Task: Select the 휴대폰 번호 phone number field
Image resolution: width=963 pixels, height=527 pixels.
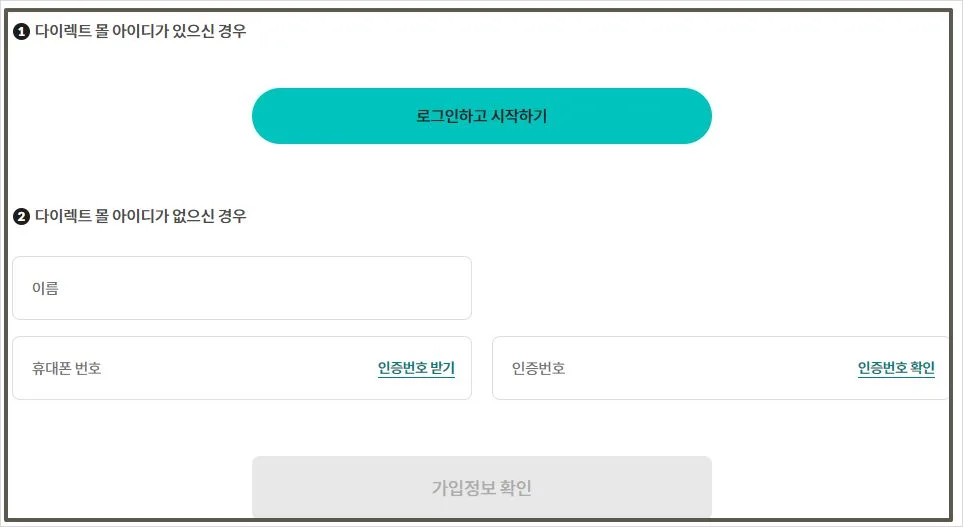Action: click(x=190, y=368)
